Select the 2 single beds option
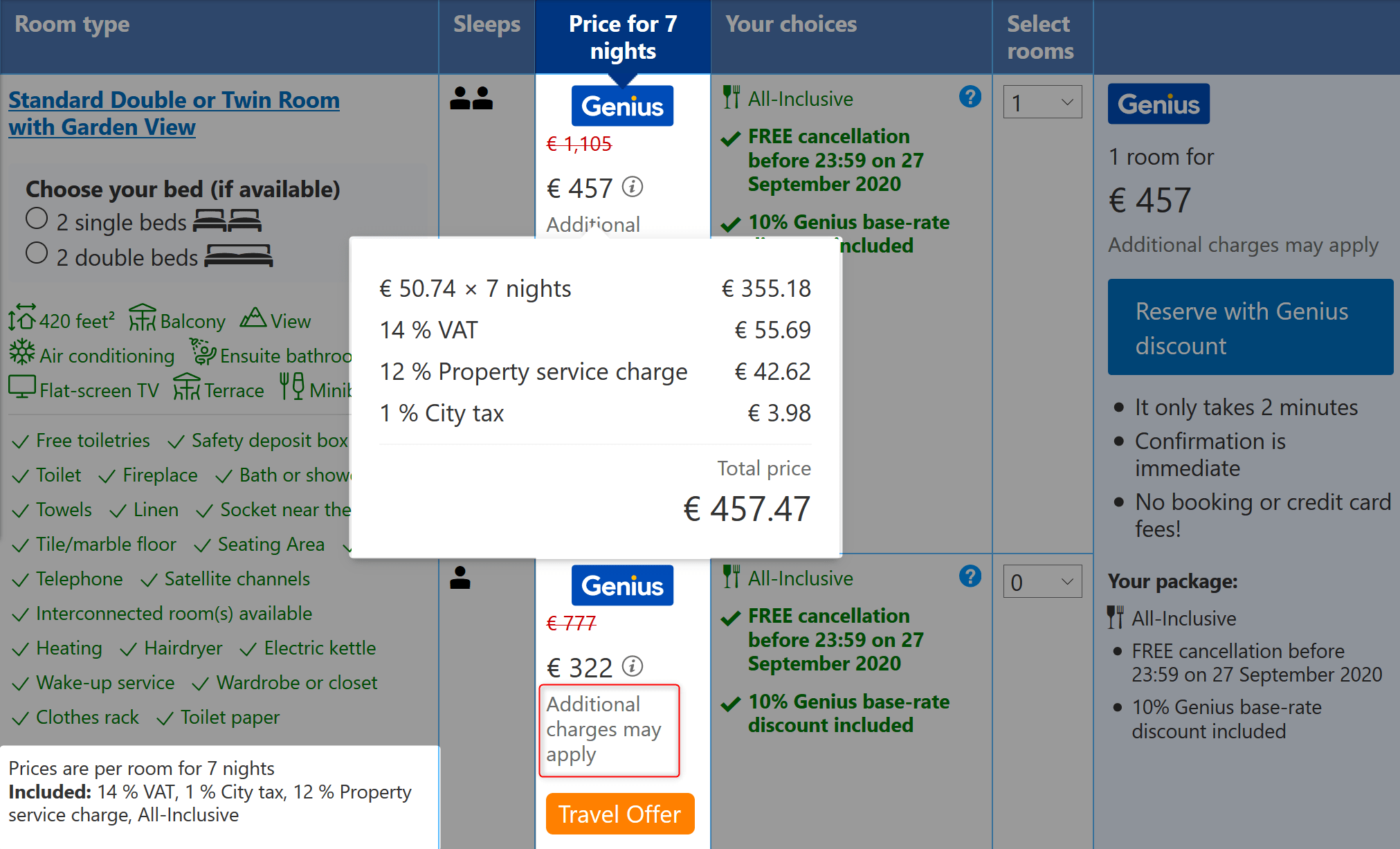Viewport: 1400px width, 849px height. (37, 219)
